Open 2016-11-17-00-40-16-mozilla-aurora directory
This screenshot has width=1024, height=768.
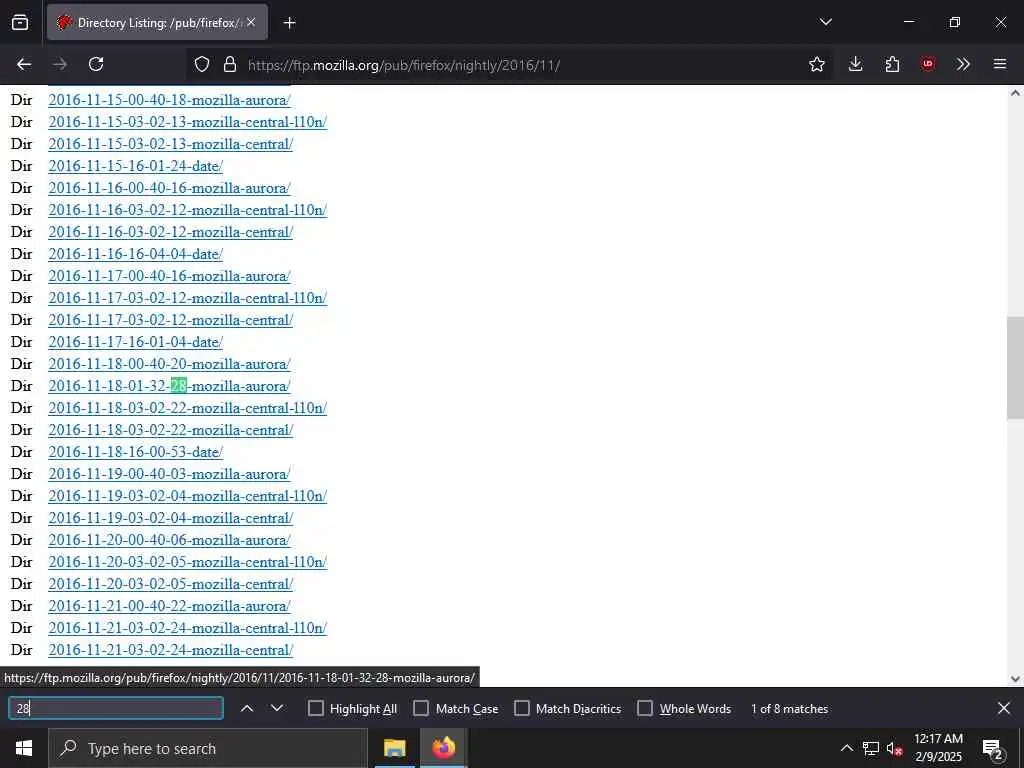pyautogui.click(x=169, y=276)
